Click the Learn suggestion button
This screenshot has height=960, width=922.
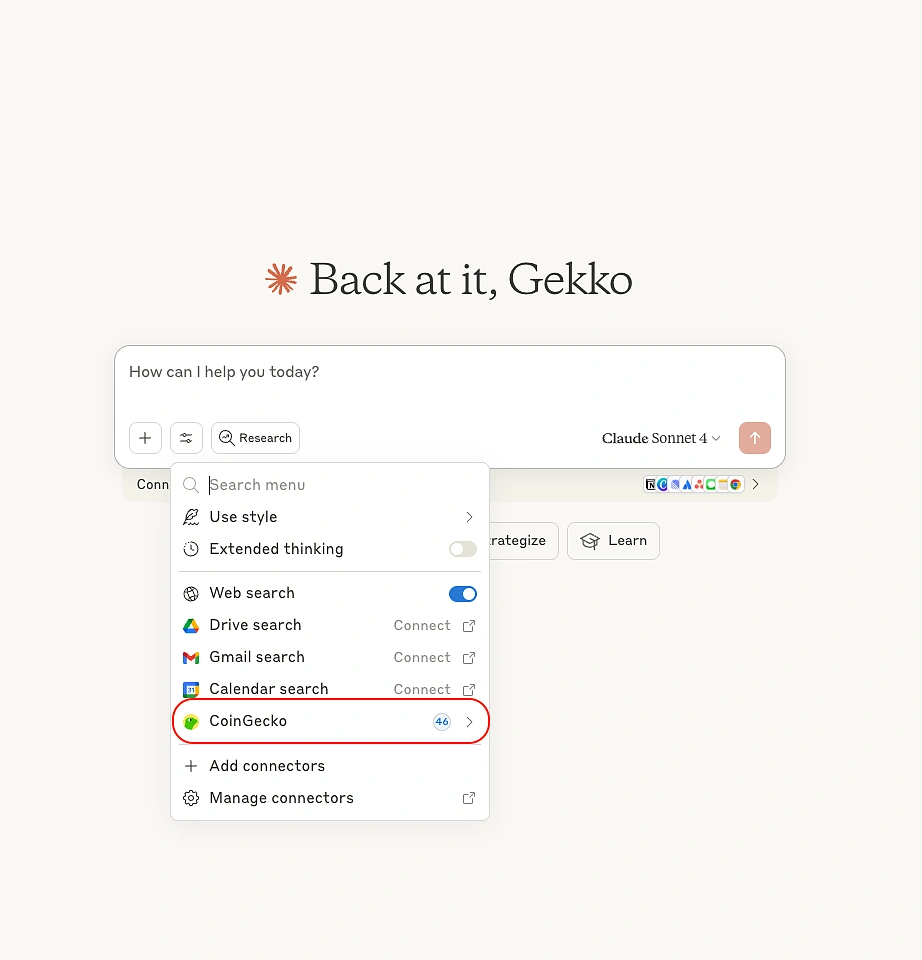613,541
